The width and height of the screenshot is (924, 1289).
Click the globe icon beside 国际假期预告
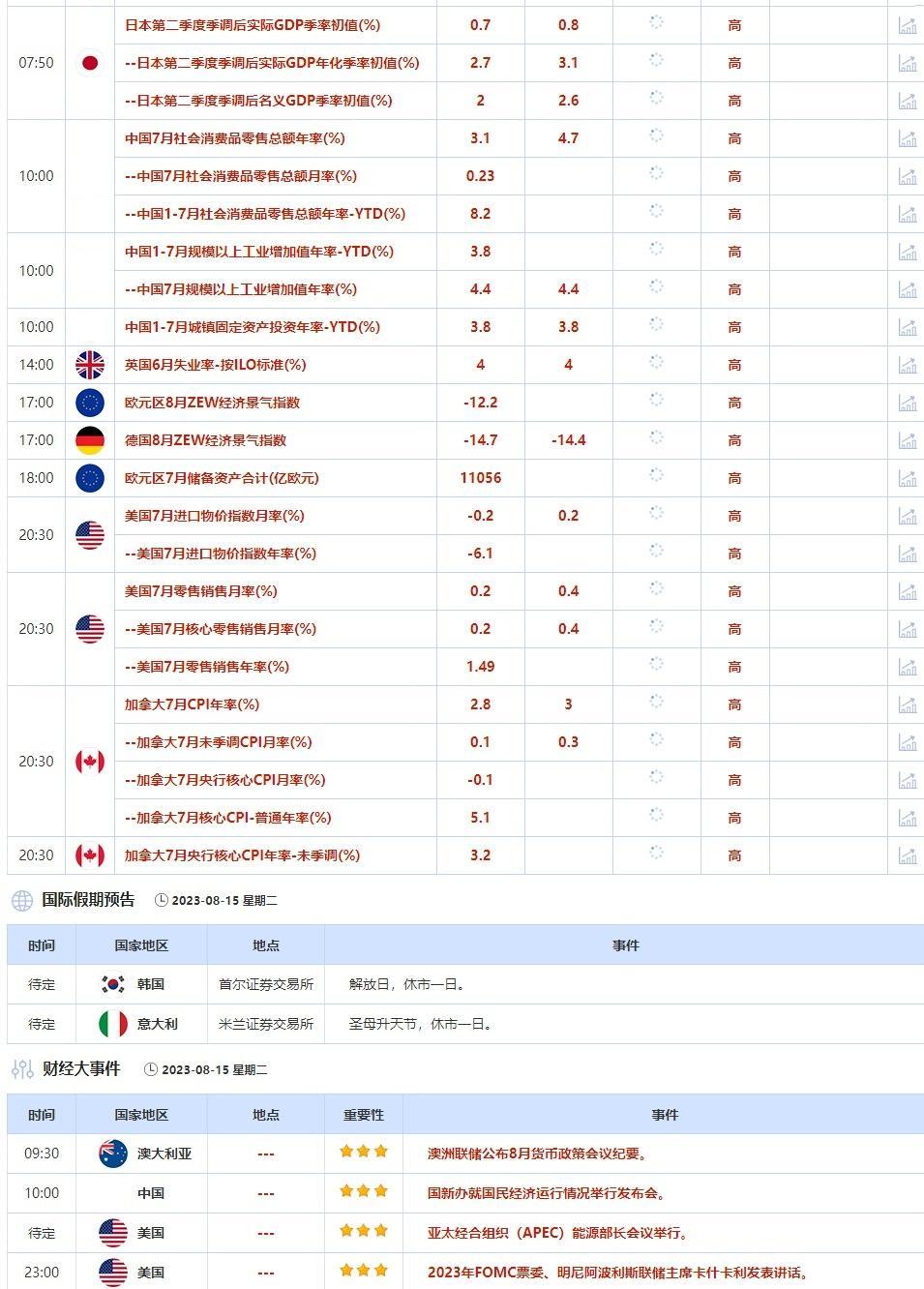[21, 901]
